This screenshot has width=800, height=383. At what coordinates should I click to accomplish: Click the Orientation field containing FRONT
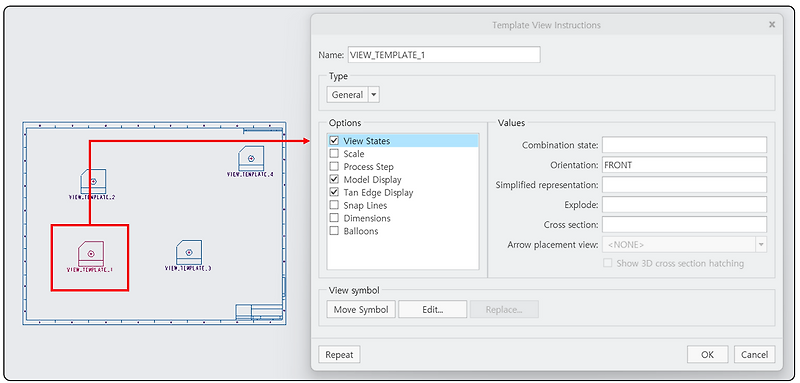point(684,165)
